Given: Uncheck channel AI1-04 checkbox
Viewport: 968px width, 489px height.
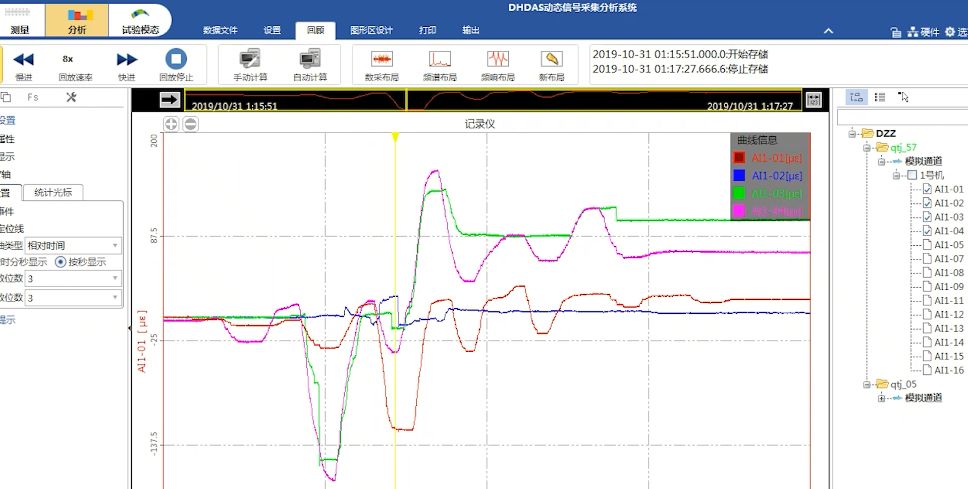Looking at the screenshot, I should [927, 231].
